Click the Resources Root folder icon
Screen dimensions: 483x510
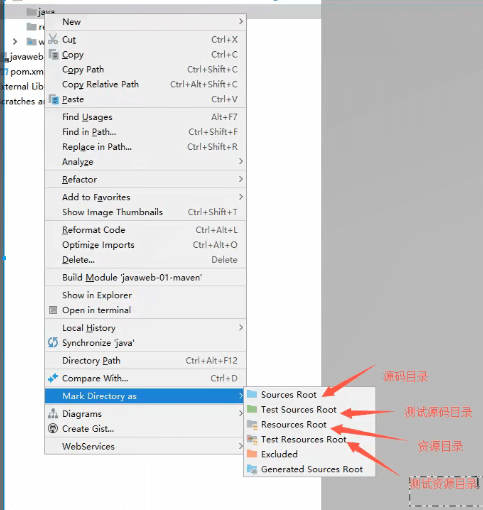[252, 424]
